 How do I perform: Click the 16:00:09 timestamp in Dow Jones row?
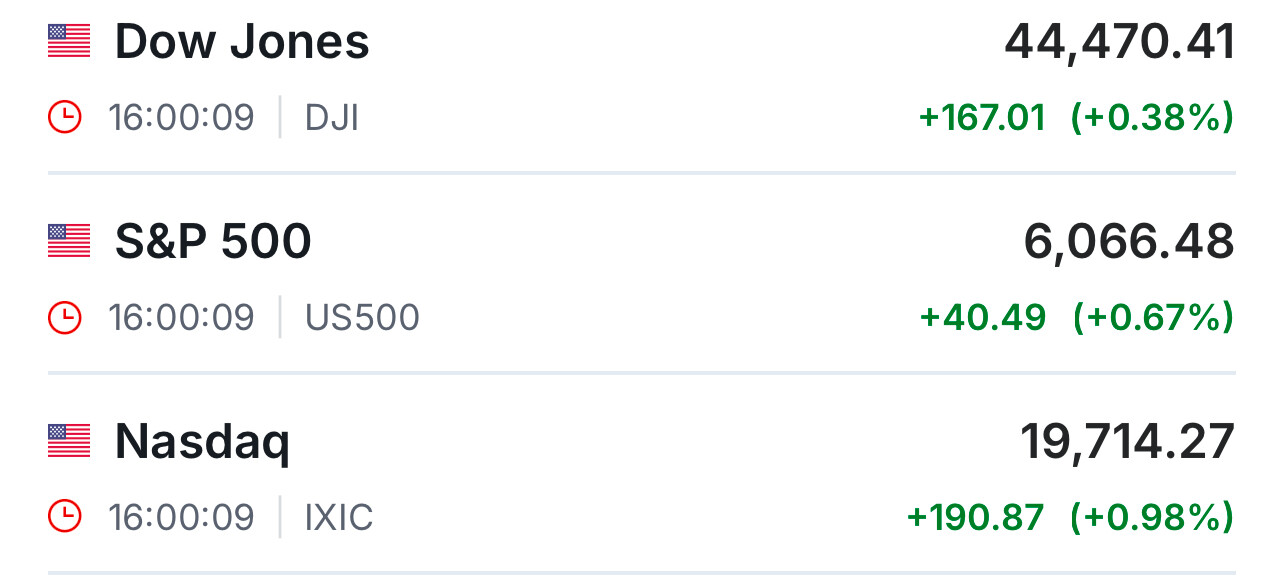[181, 118]
